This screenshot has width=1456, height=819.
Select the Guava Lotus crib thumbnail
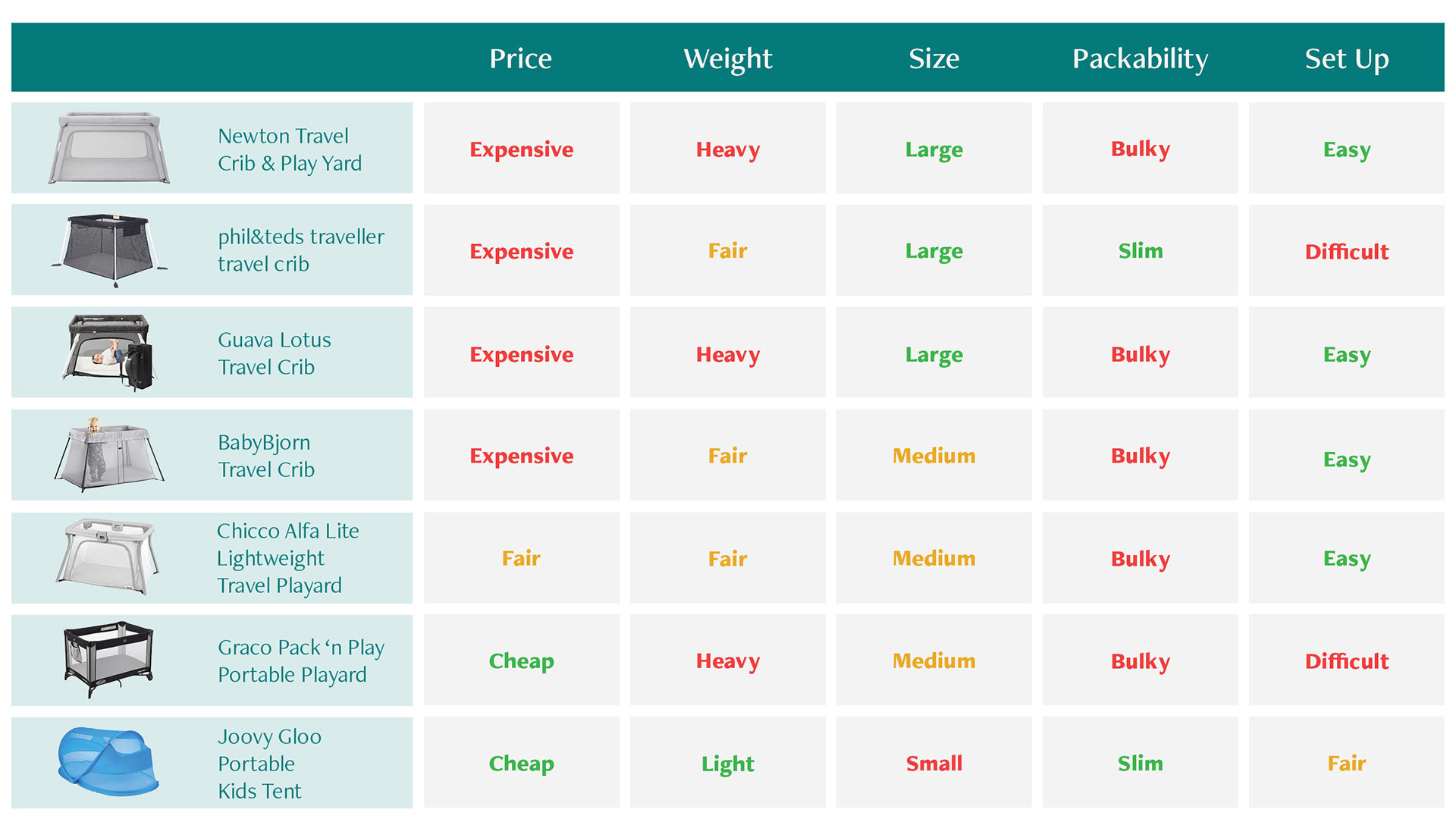pos(111,352)
